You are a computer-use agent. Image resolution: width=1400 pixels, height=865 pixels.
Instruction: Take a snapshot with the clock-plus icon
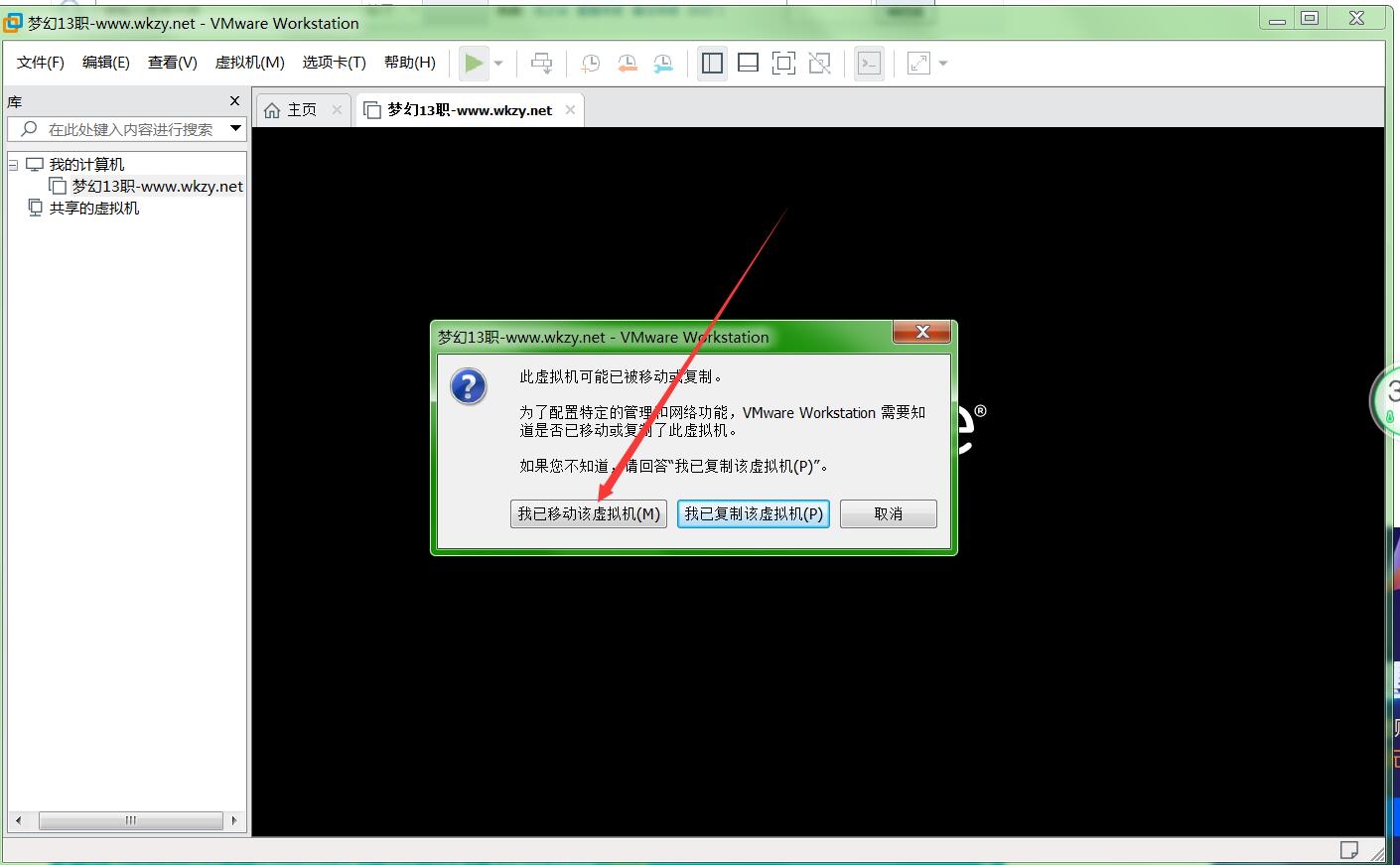coord(590,64)
